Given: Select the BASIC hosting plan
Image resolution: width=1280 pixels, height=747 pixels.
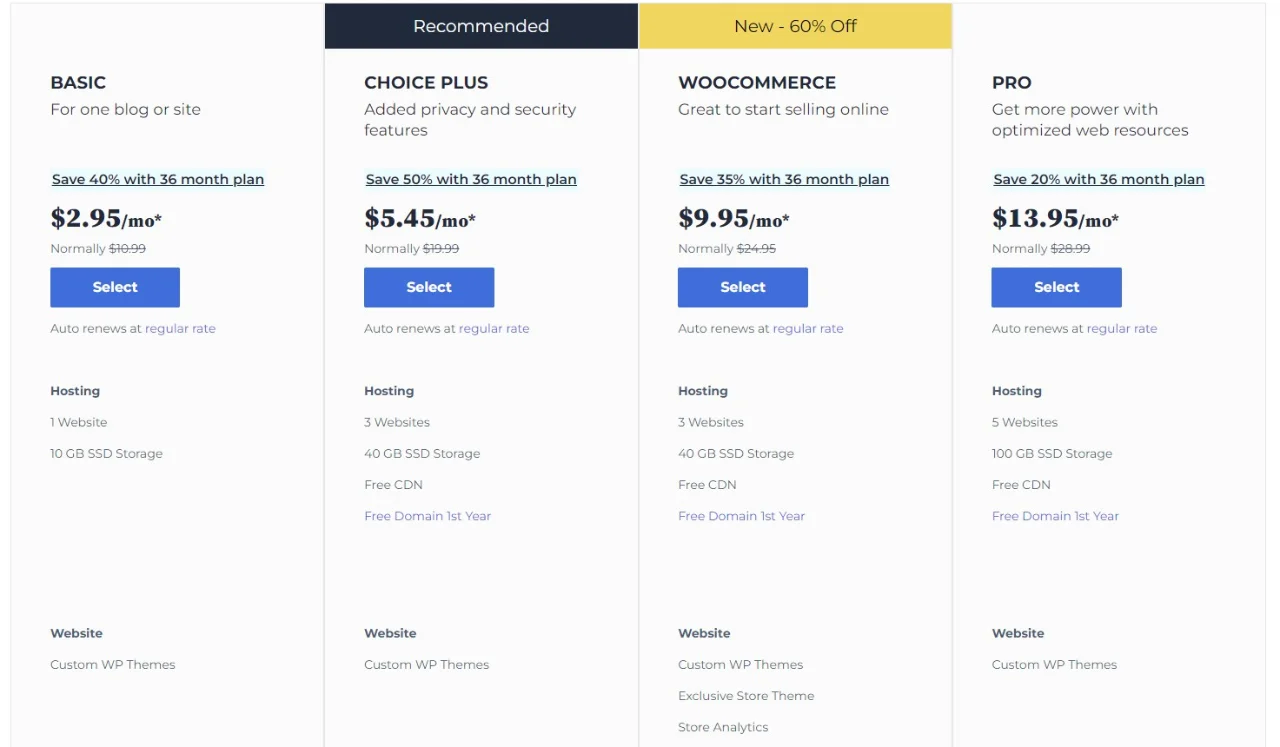Looking at the screenshot, I should click(115, 287).
